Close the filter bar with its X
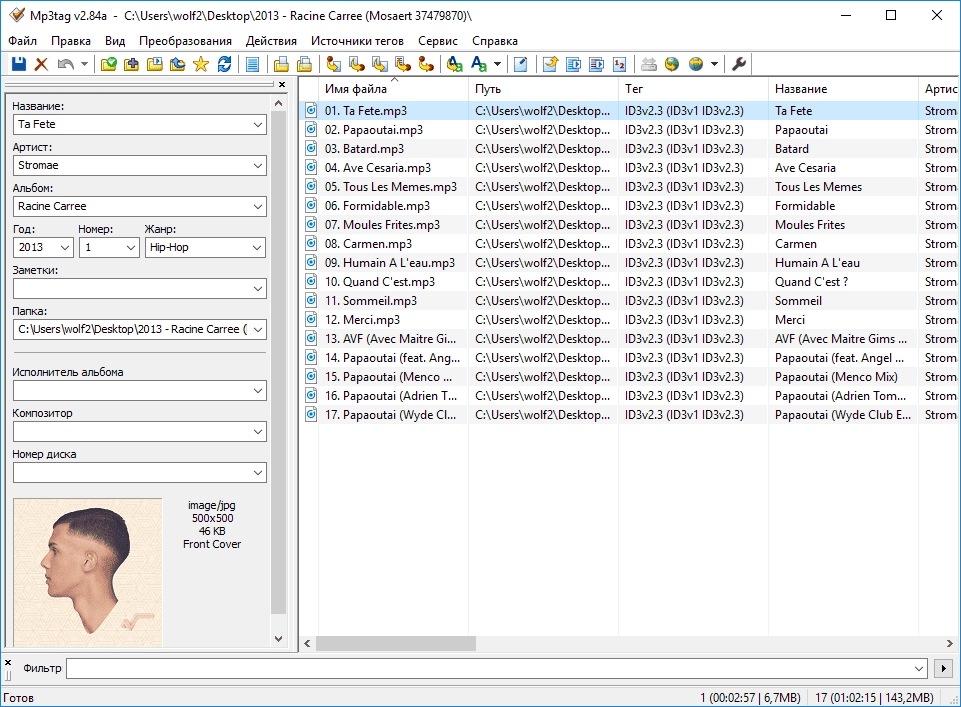The width and height of the screenshot is (961, 707). coord(8,662)
